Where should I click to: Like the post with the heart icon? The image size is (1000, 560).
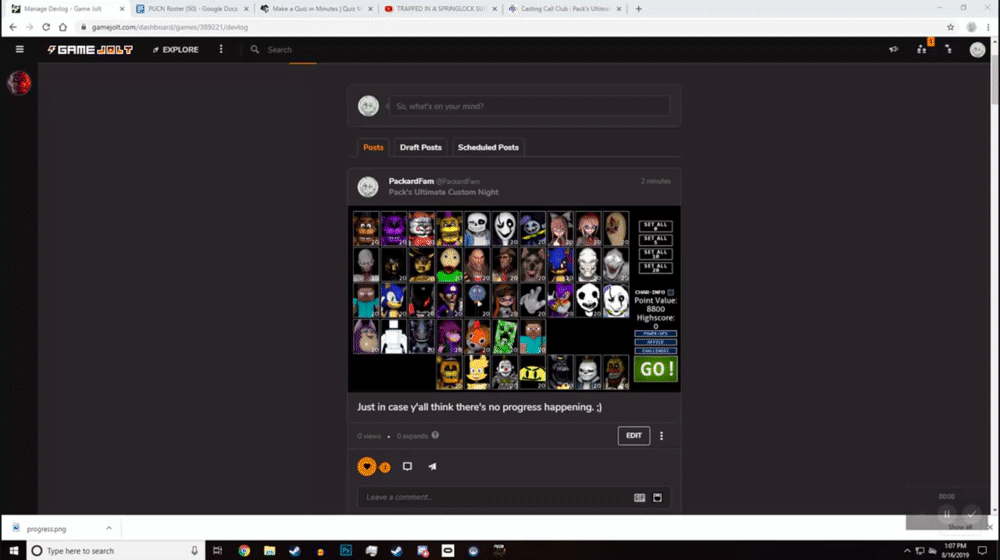point(367,466)
